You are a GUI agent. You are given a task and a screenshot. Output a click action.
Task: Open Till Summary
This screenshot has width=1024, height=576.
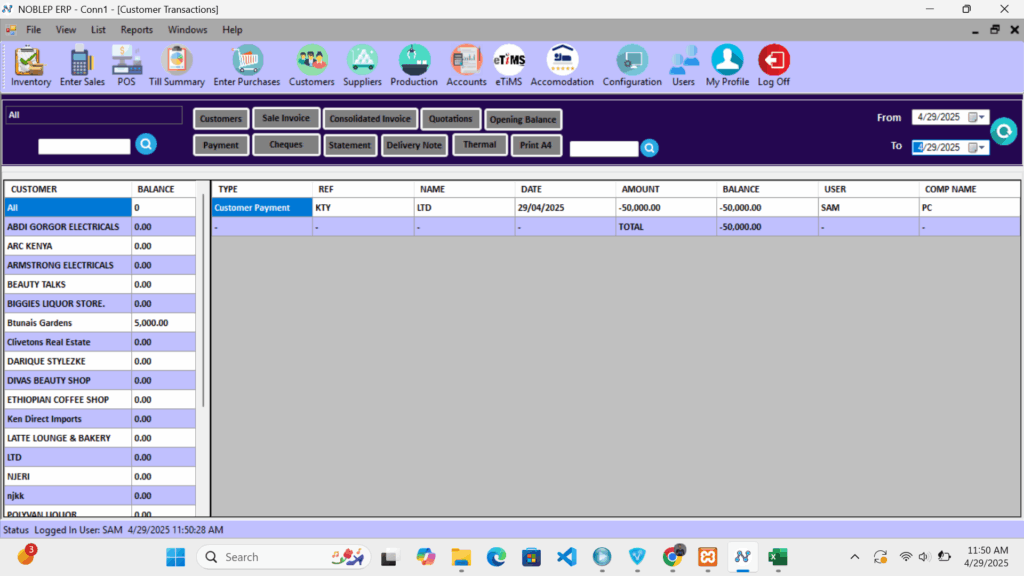pyautogui.click(x=176, y=65)
